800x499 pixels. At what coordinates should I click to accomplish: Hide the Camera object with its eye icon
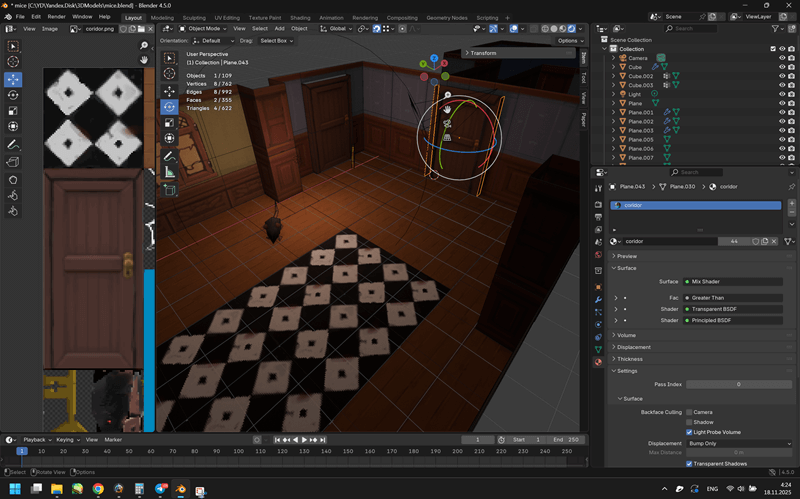point(782,58)
